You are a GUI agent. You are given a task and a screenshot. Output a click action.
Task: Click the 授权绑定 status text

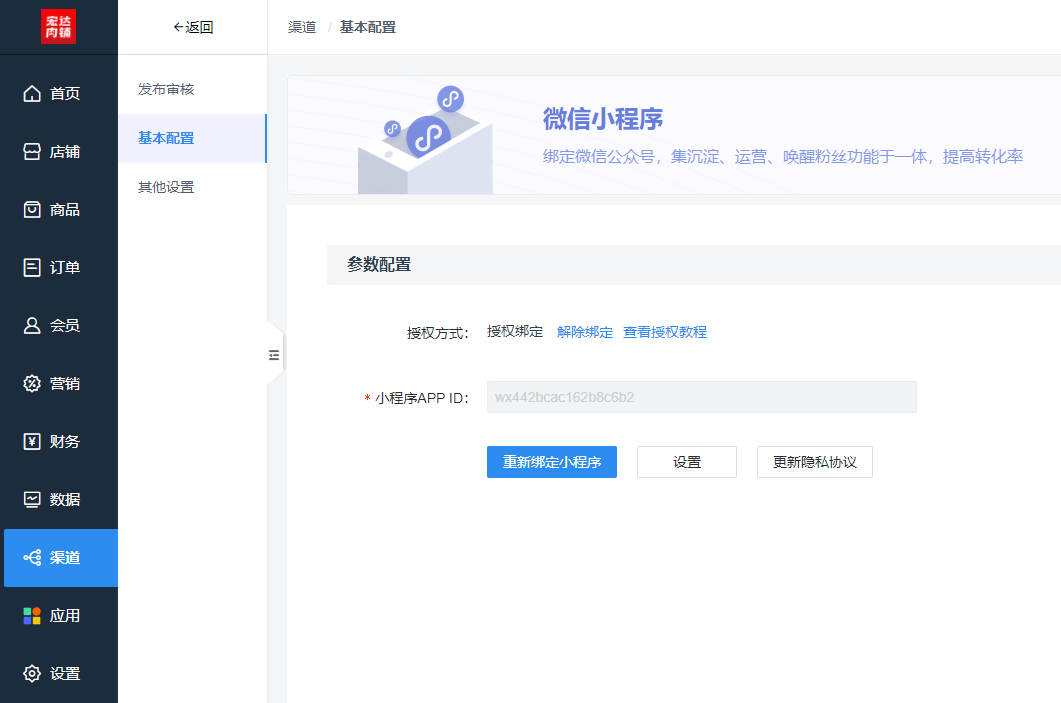515,332
